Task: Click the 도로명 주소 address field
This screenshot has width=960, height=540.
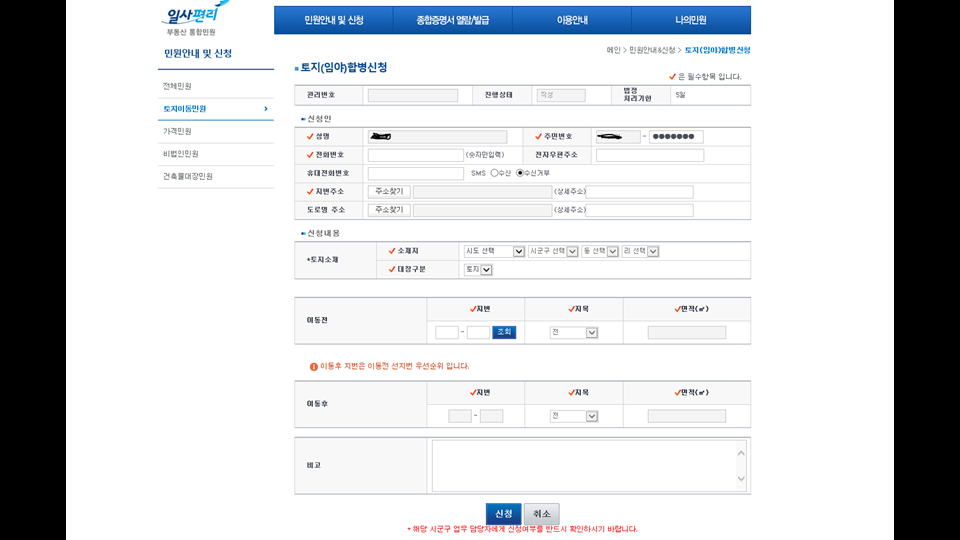Action: [x=482, y=210]
